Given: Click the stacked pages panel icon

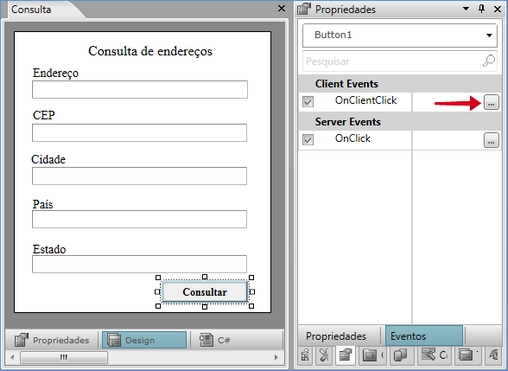Looking at the screenshot, I should pyautogui.click(x=400, y=355).
